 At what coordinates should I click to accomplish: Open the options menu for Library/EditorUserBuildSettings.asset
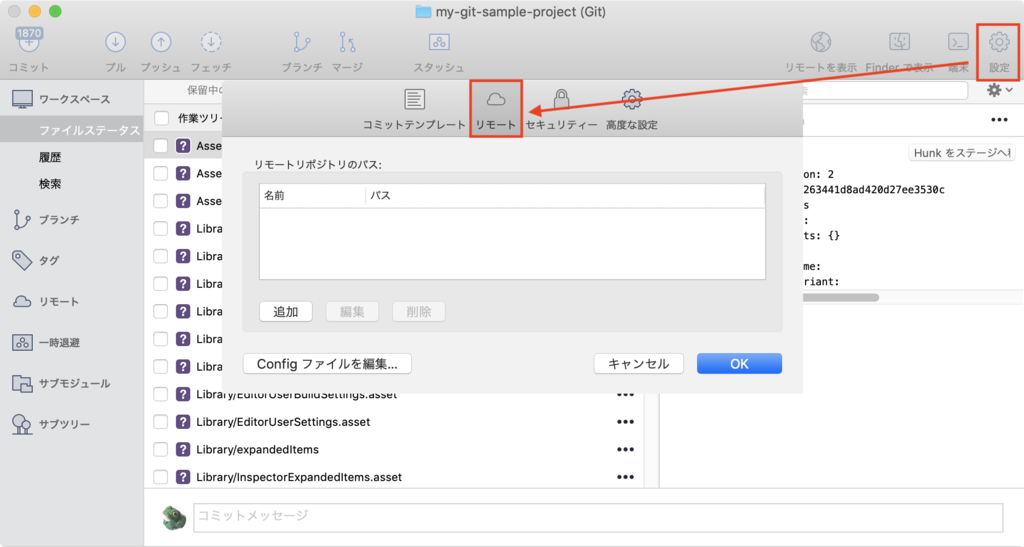[625, 394]
